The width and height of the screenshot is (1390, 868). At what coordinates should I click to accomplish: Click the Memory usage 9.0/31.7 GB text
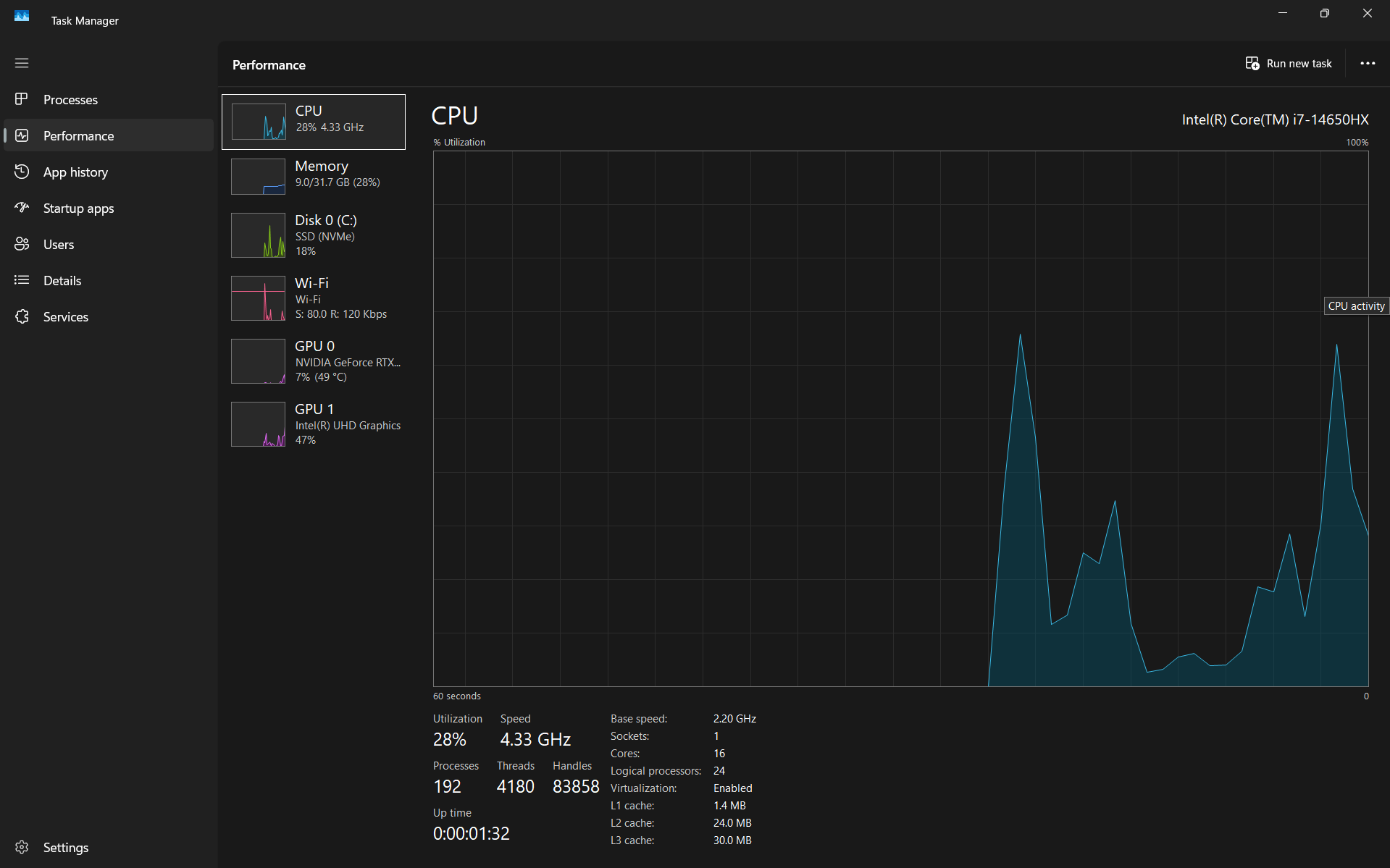point(338,182)
